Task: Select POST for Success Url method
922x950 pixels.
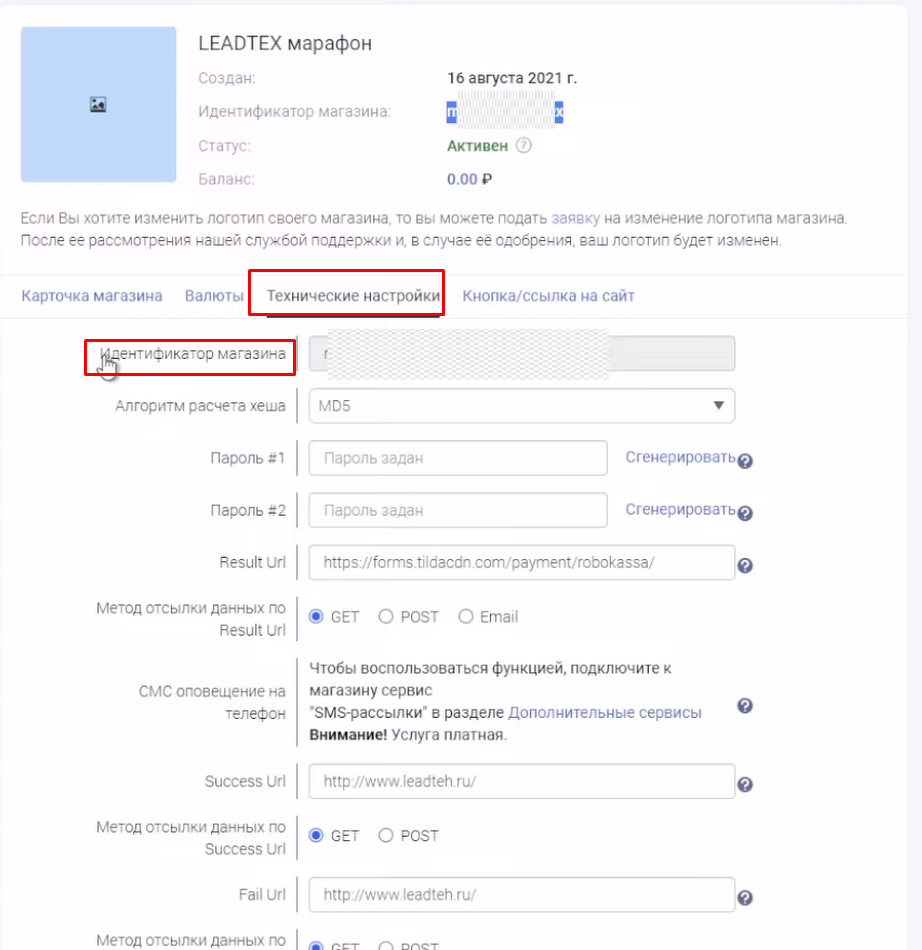Action: coord(386,836)
